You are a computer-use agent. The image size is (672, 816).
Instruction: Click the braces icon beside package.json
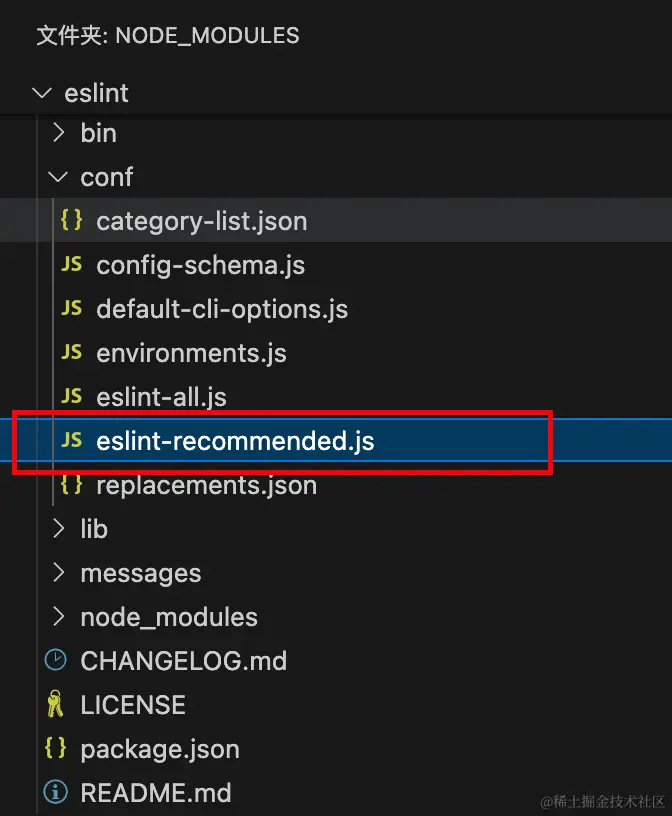coord(56,749)
